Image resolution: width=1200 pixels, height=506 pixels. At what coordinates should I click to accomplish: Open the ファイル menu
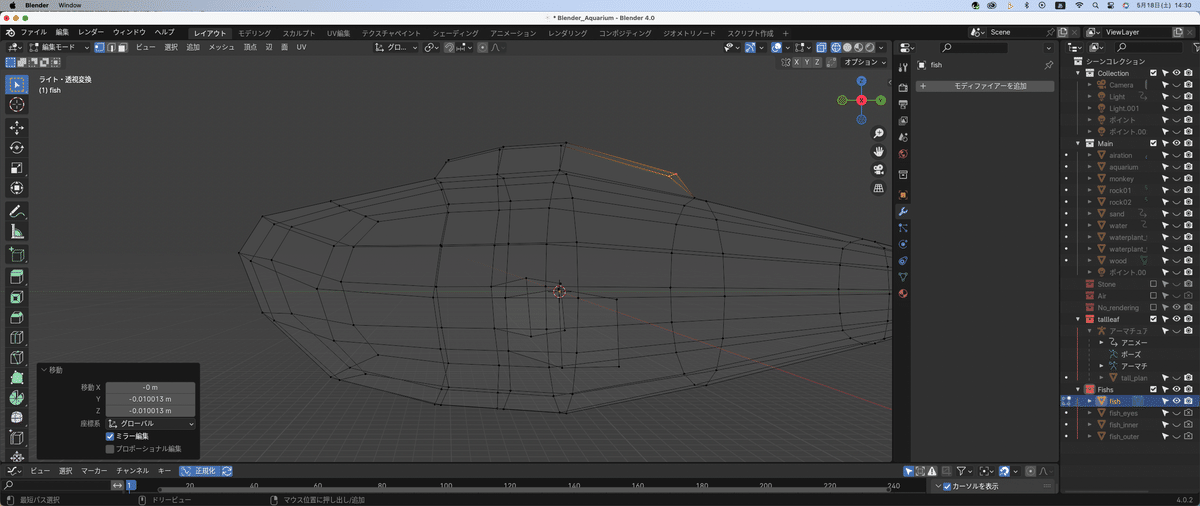[34, 33]
